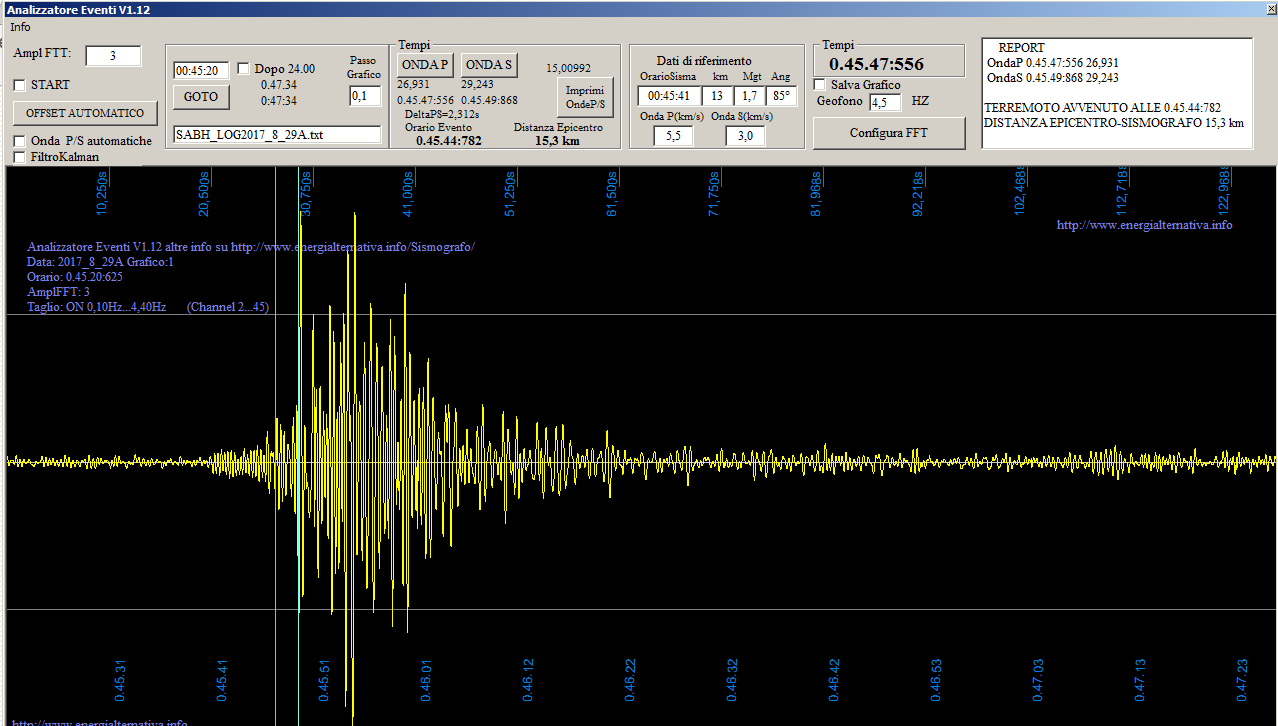Check the Dopo 24.00 option
Viewport: 1278px width, 726px height.
(244, 69)
